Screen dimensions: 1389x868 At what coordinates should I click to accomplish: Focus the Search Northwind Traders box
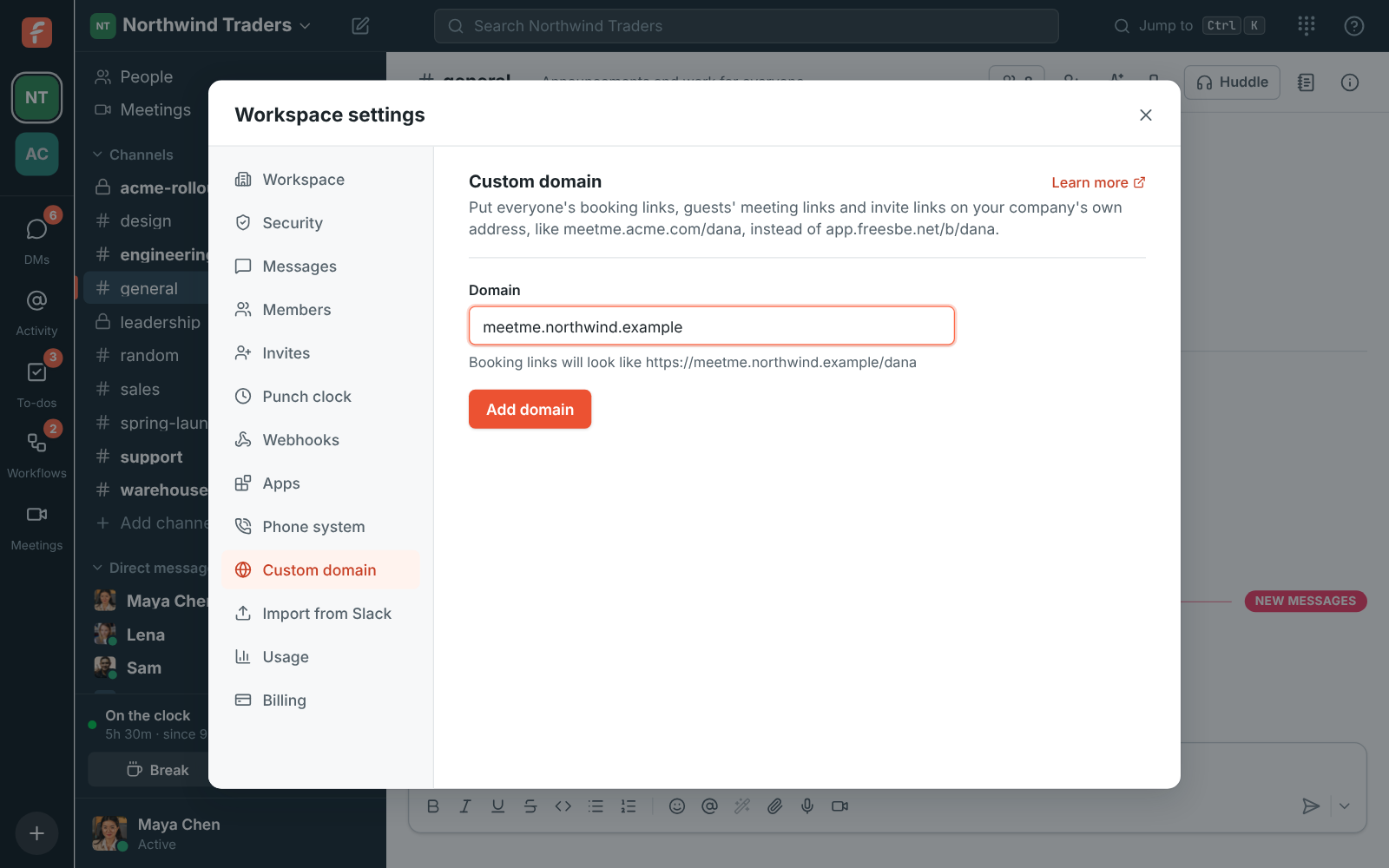[x=747, y=26]
